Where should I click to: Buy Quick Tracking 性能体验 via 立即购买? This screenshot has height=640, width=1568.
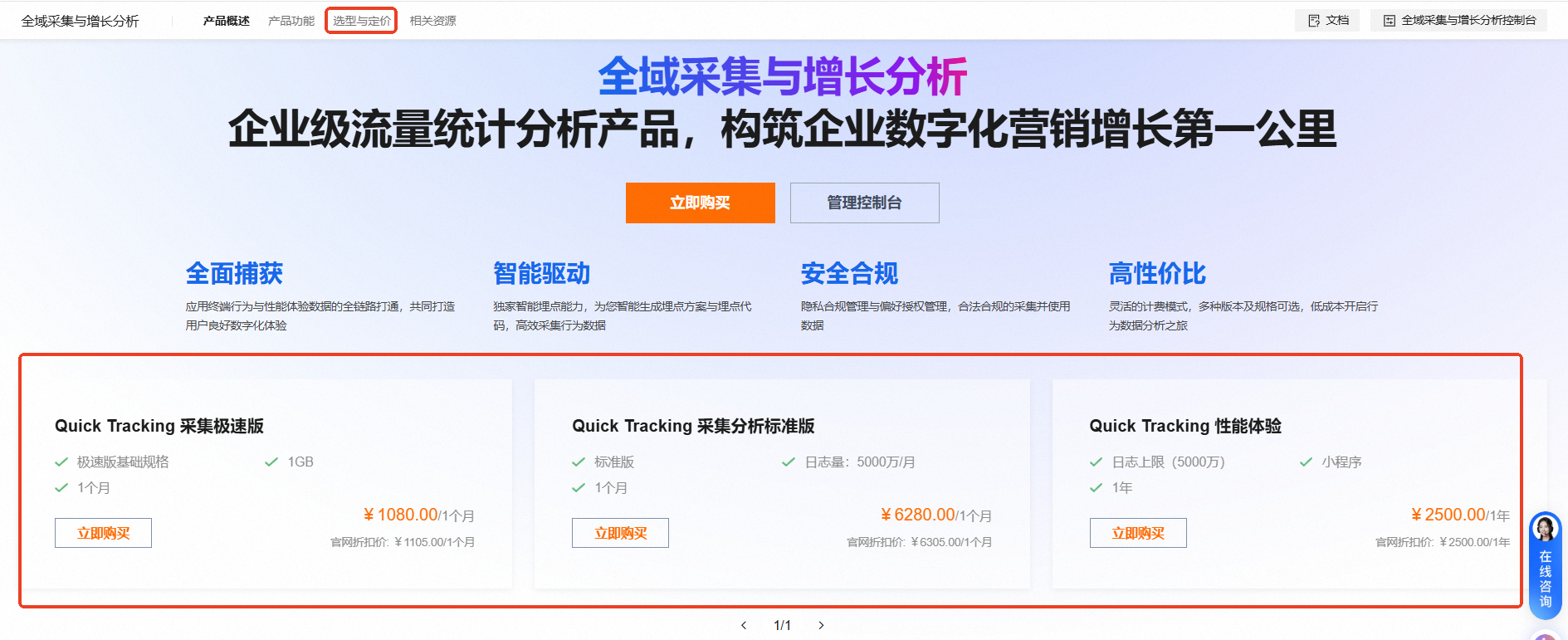[1138, 533]
